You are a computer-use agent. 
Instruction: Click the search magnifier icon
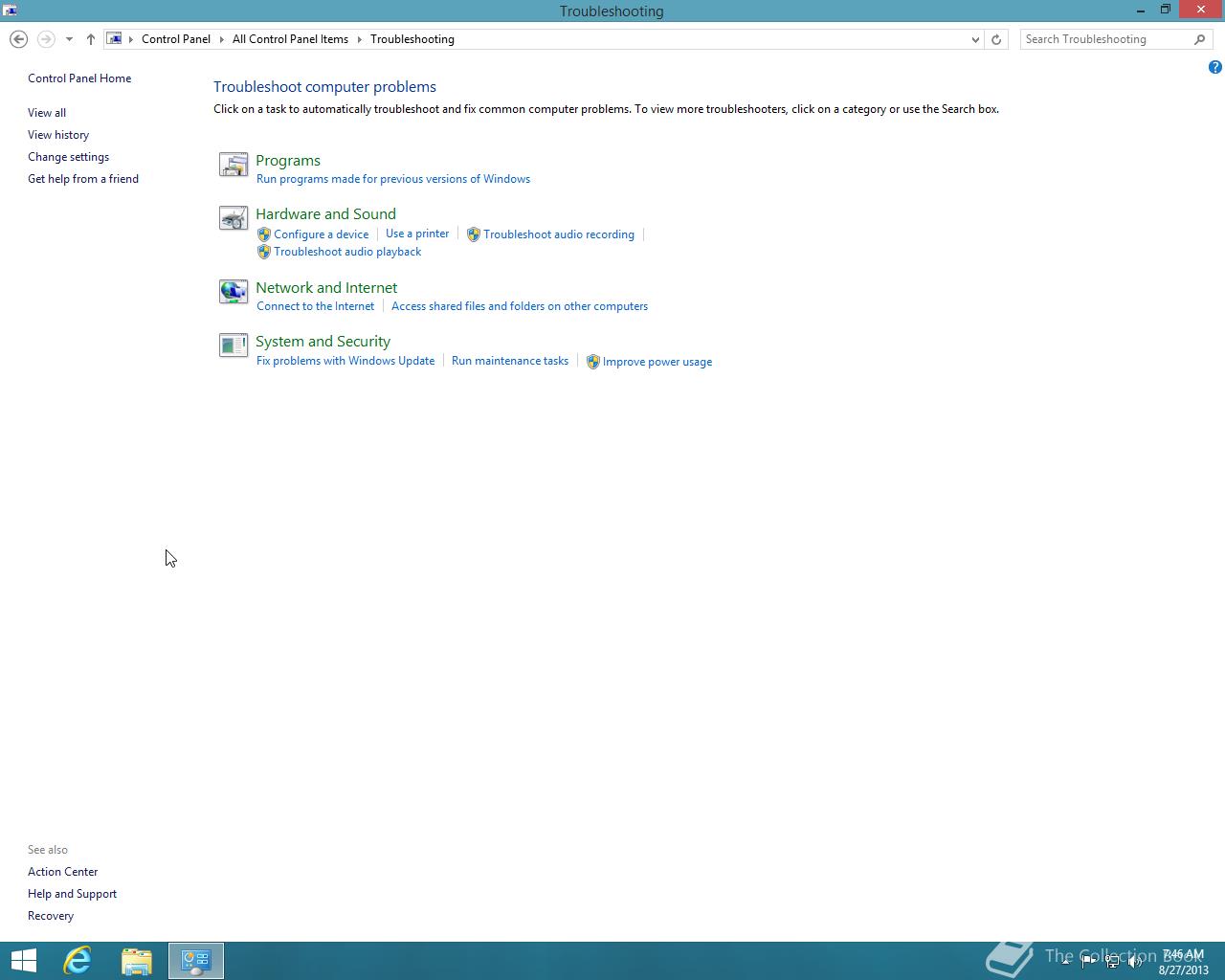pyautogui.click(x=1199, y=39)
